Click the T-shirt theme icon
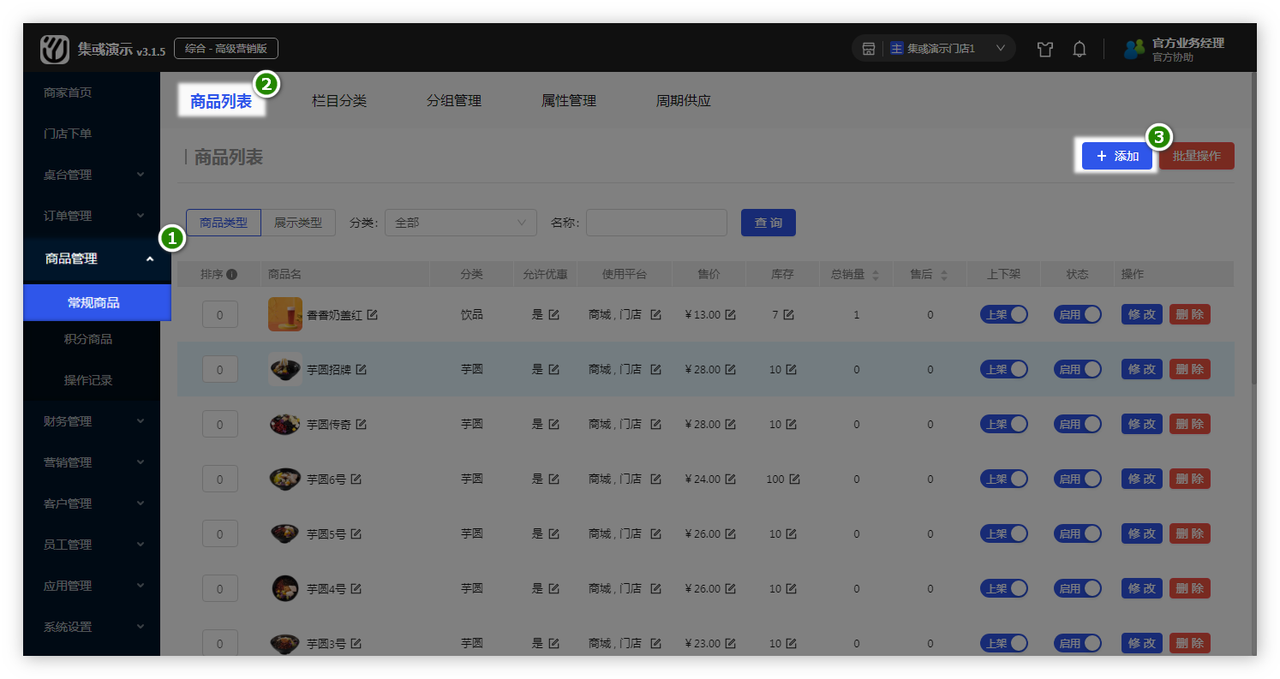 pyautogui.click(x=1045, y=49)
